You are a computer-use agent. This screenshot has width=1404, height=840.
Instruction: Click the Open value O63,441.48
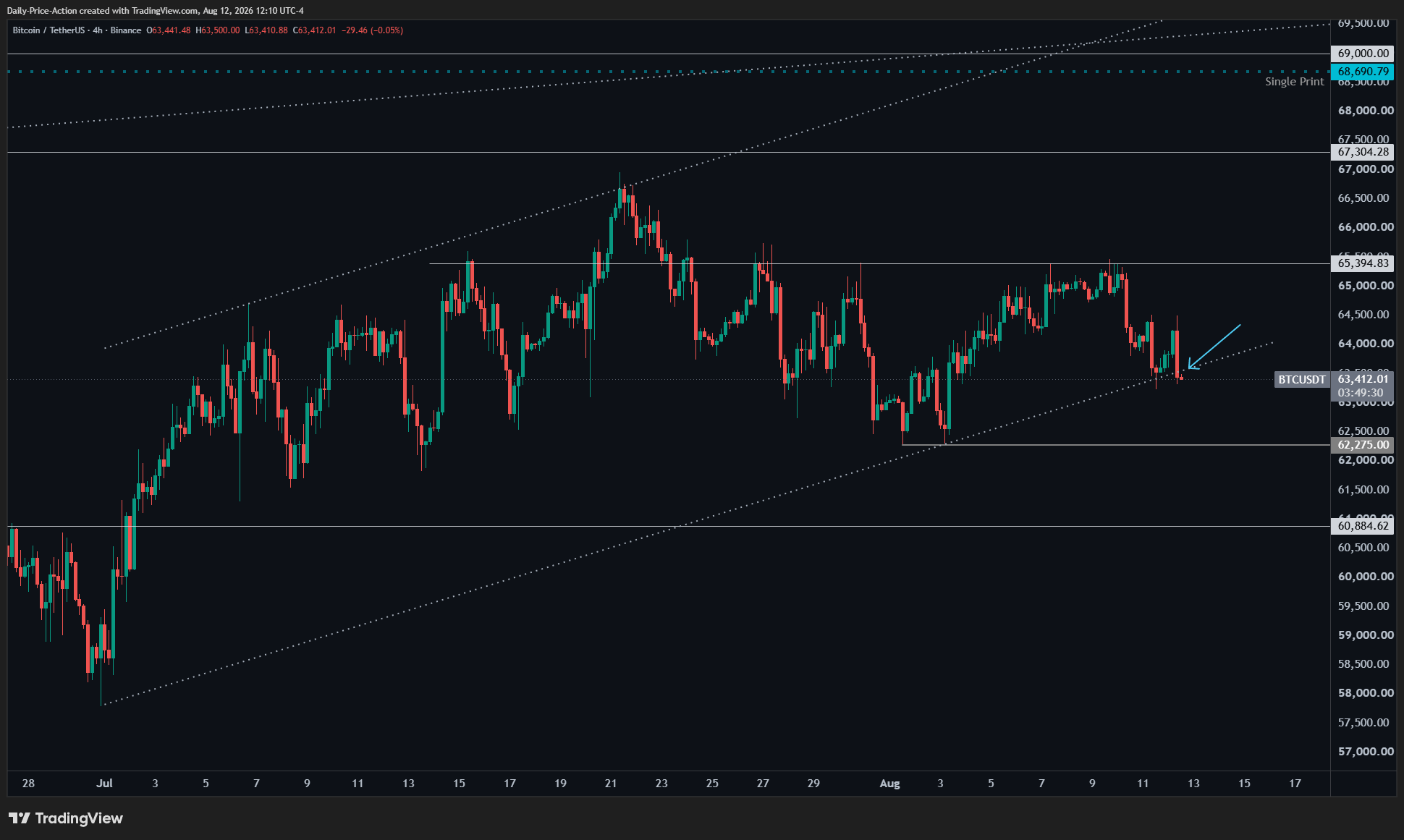(x=169, y=30)
